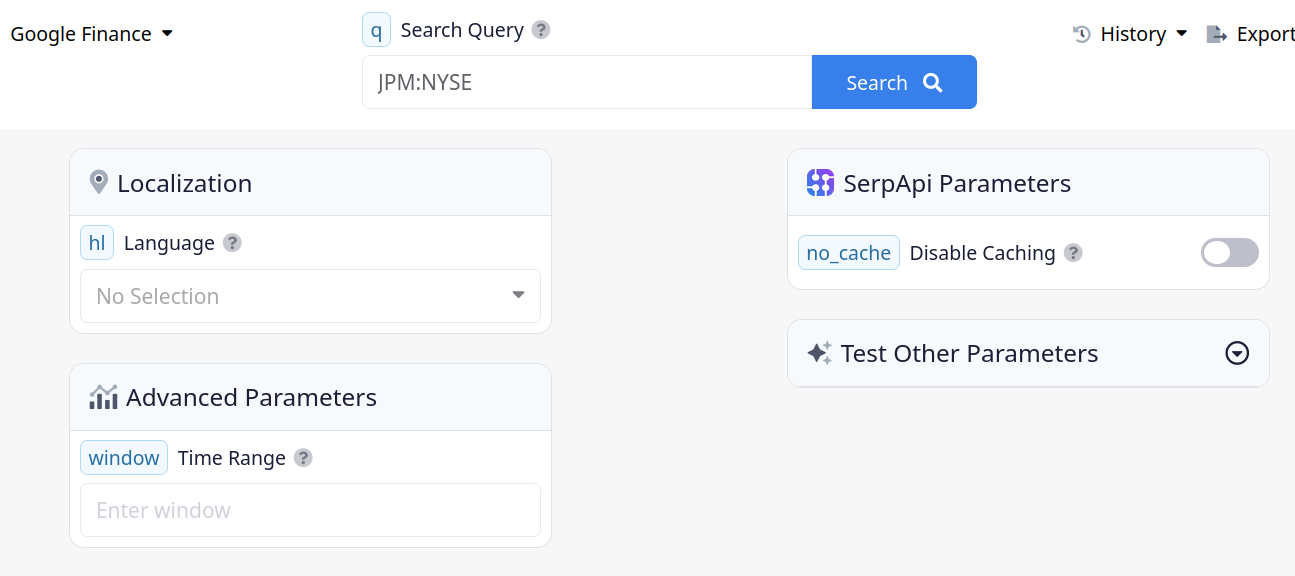Screen dimensions: 1295x576
Task: Click the SerpApi Parameters logo icon
Action: (820, 183)
